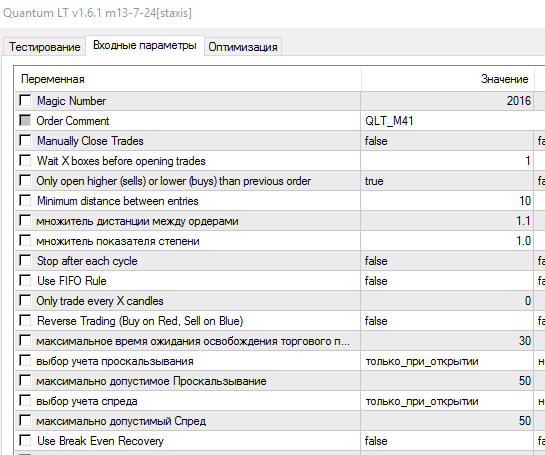Select Wait X boxes before opening trades label
The width and height of the screenshot is (545, 455).
click(x=121, y=161)
